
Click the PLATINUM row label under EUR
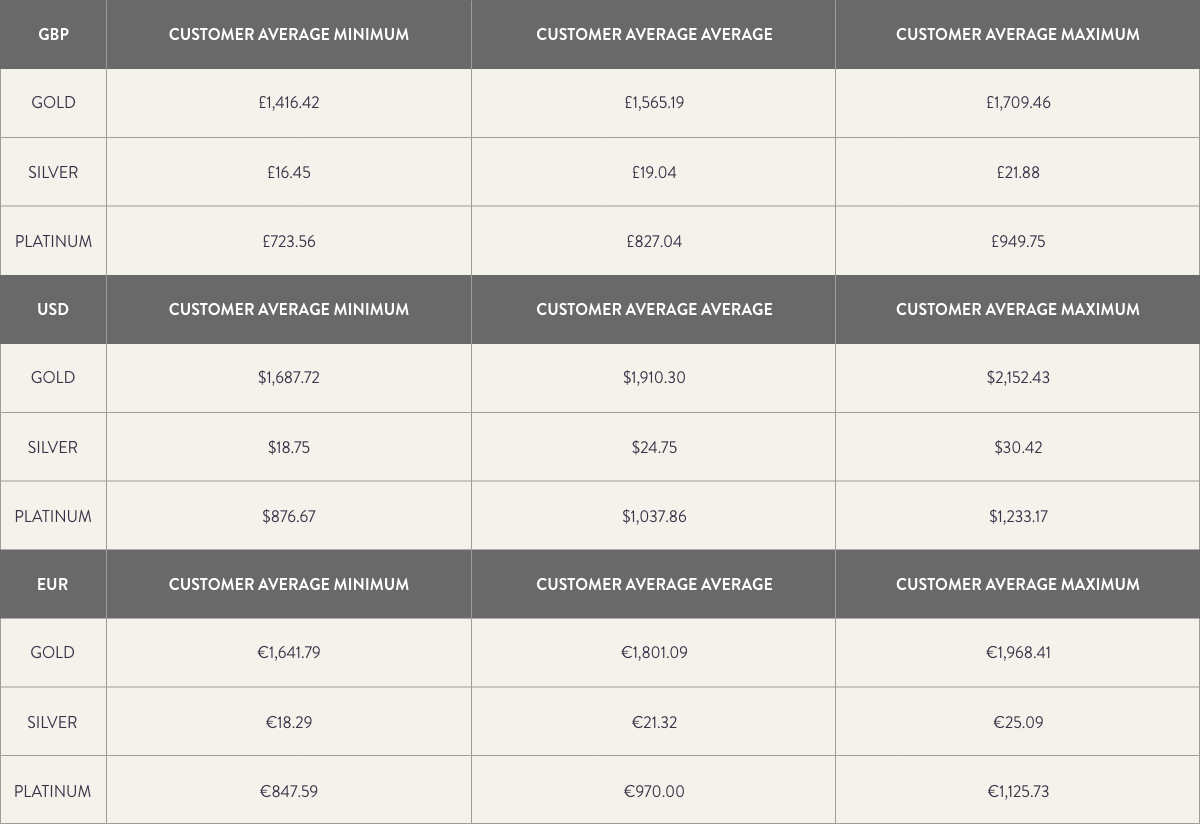click(x=53, y=791)
